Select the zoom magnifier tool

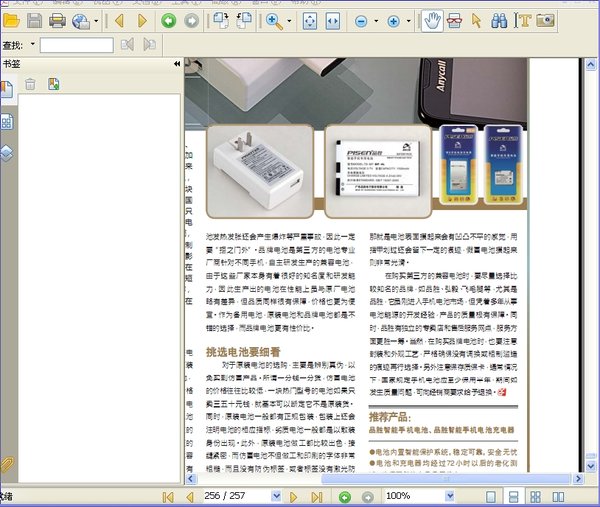click(274, 21)
